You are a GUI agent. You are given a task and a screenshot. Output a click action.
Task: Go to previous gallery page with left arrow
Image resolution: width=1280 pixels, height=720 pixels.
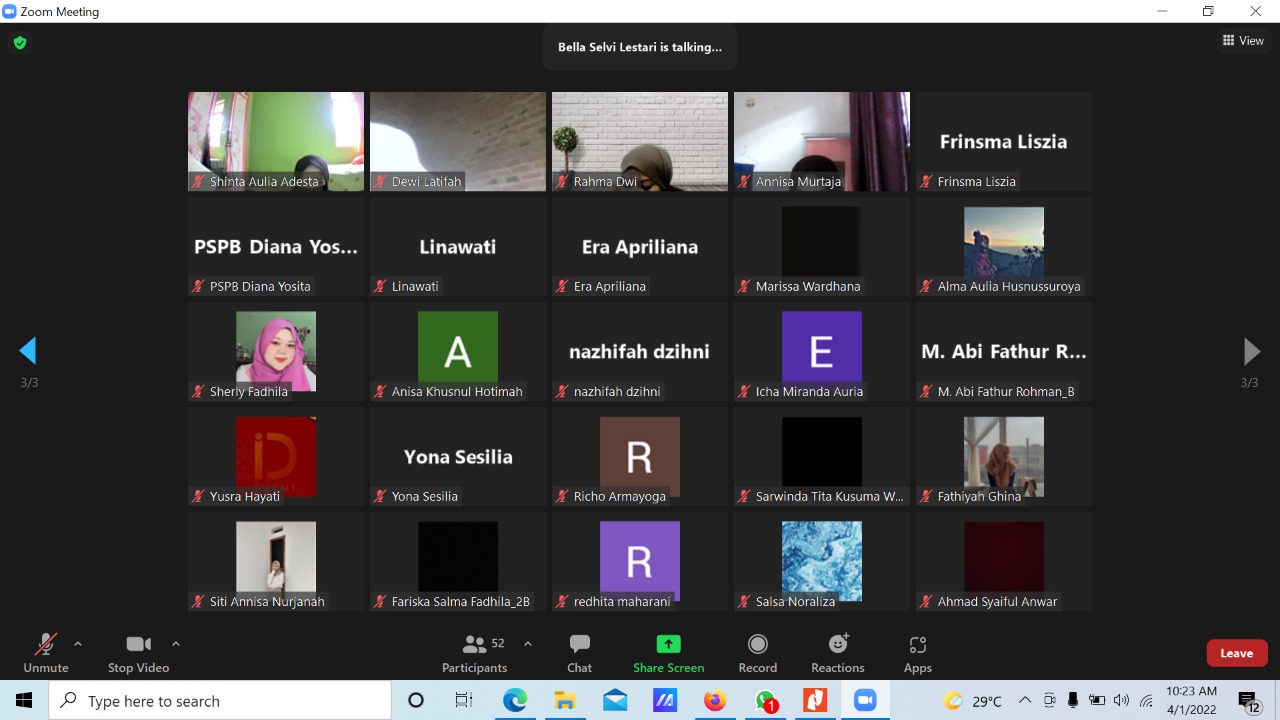point(28,351)
